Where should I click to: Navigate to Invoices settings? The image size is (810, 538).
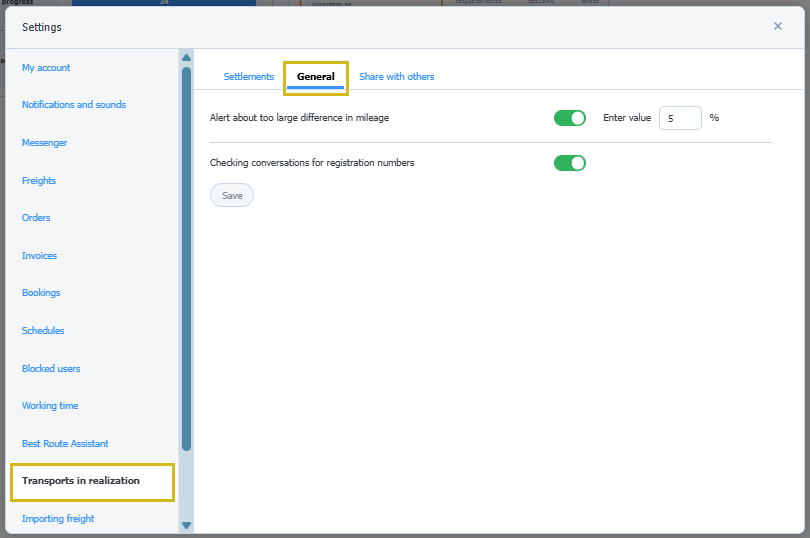click(x=40, y=256)
